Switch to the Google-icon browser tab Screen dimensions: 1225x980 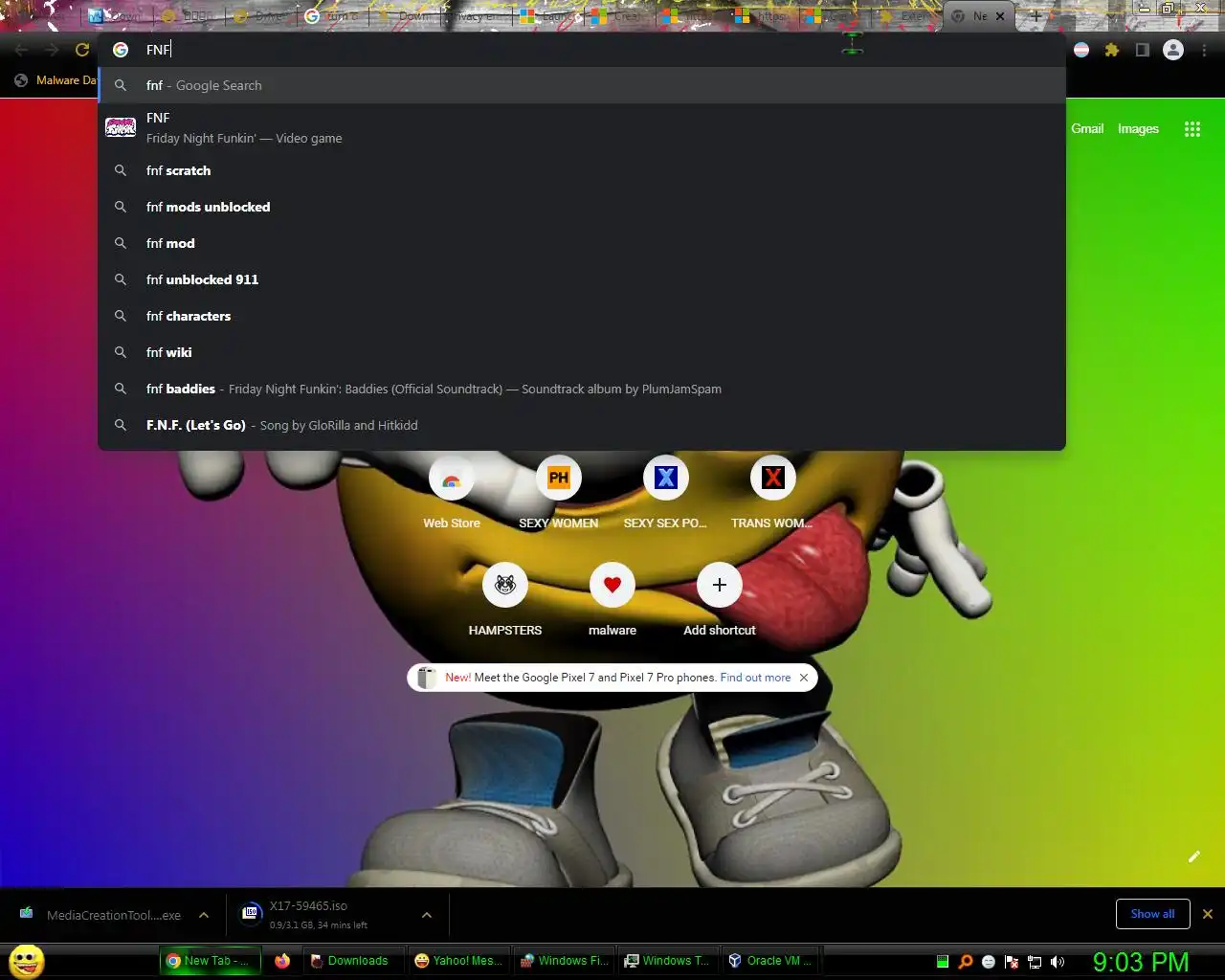(x=331, y=16)
